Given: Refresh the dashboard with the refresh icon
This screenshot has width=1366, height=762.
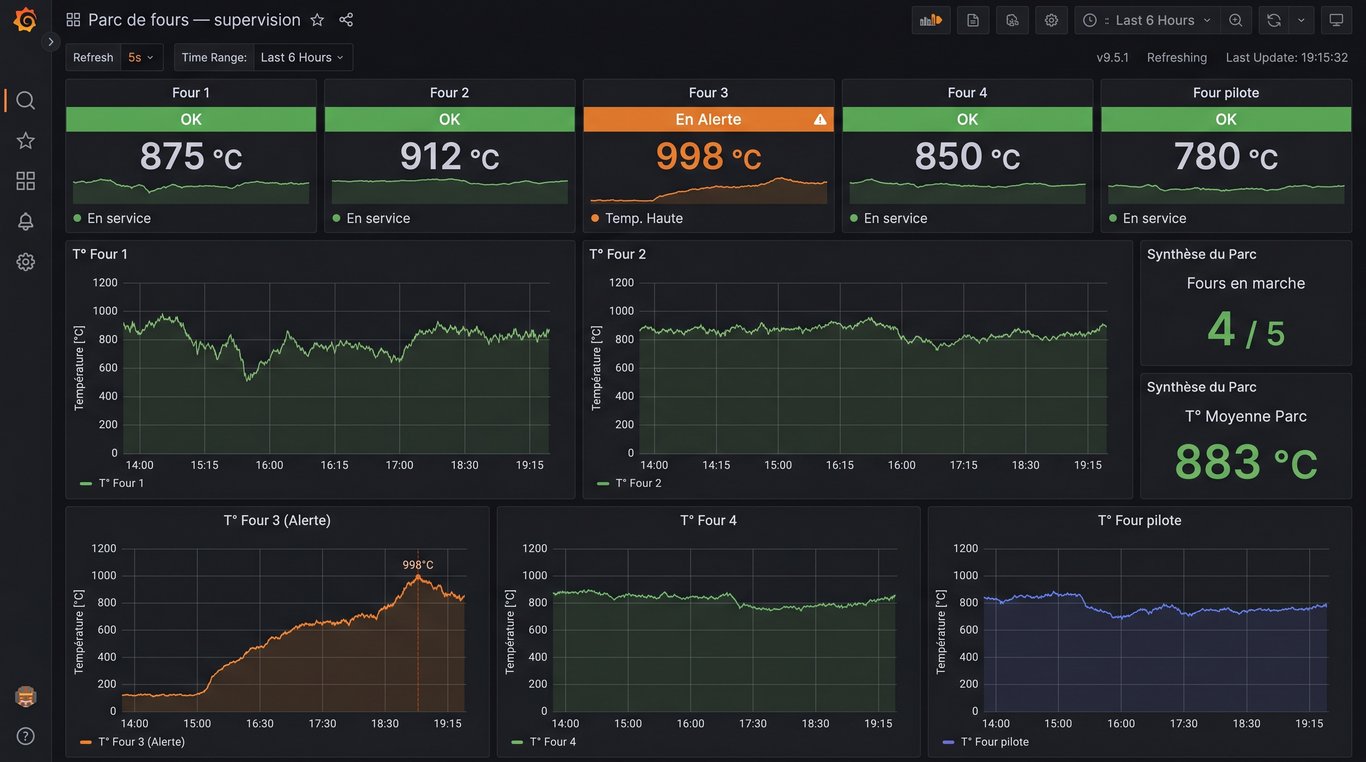Looking at the screenshot, I should pos(1274,20).
